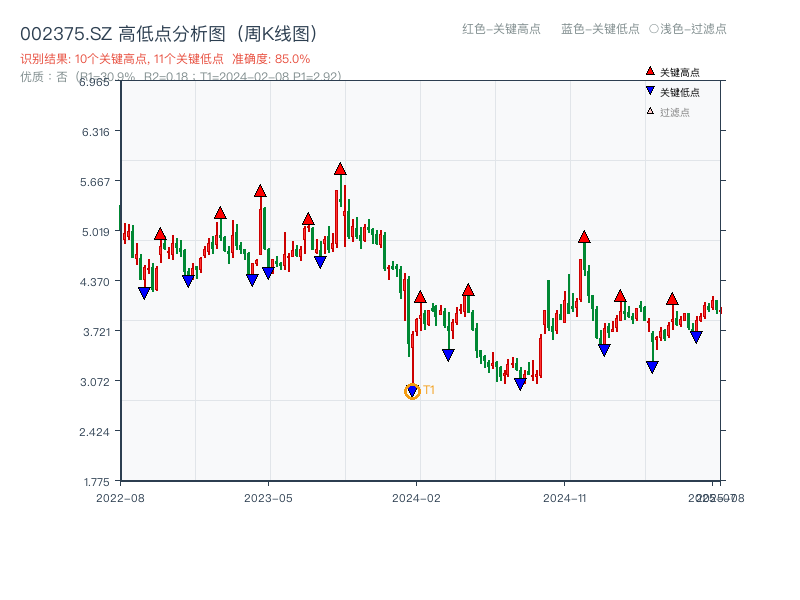Select the red triangle above the 2024-11 rally
Screen dimensions: 800x600
585,237
